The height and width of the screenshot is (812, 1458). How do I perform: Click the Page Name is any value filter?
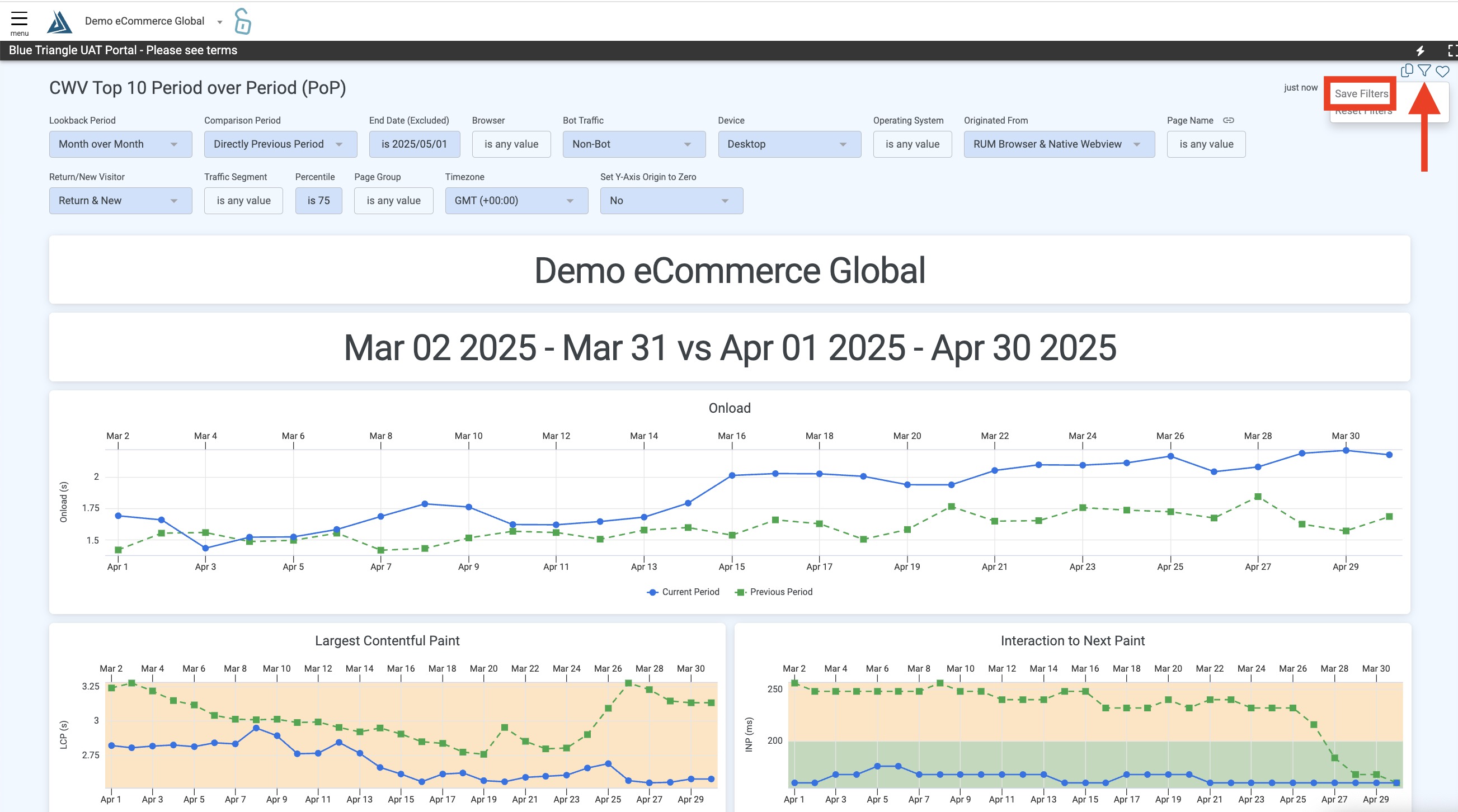[x=1206, y=144]
